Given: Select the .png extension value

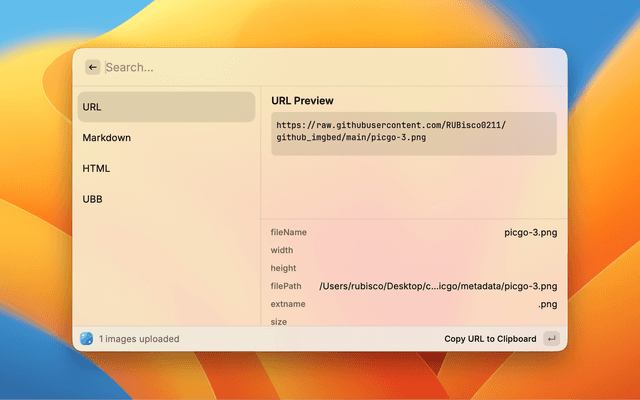Looking at the screenshot, I should coord(547,304).
